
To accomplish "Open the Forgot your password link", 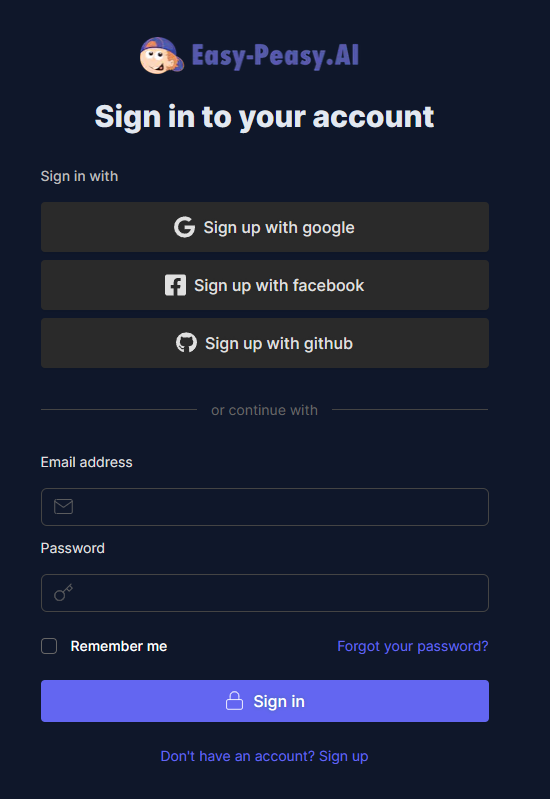I will (413, 646).
